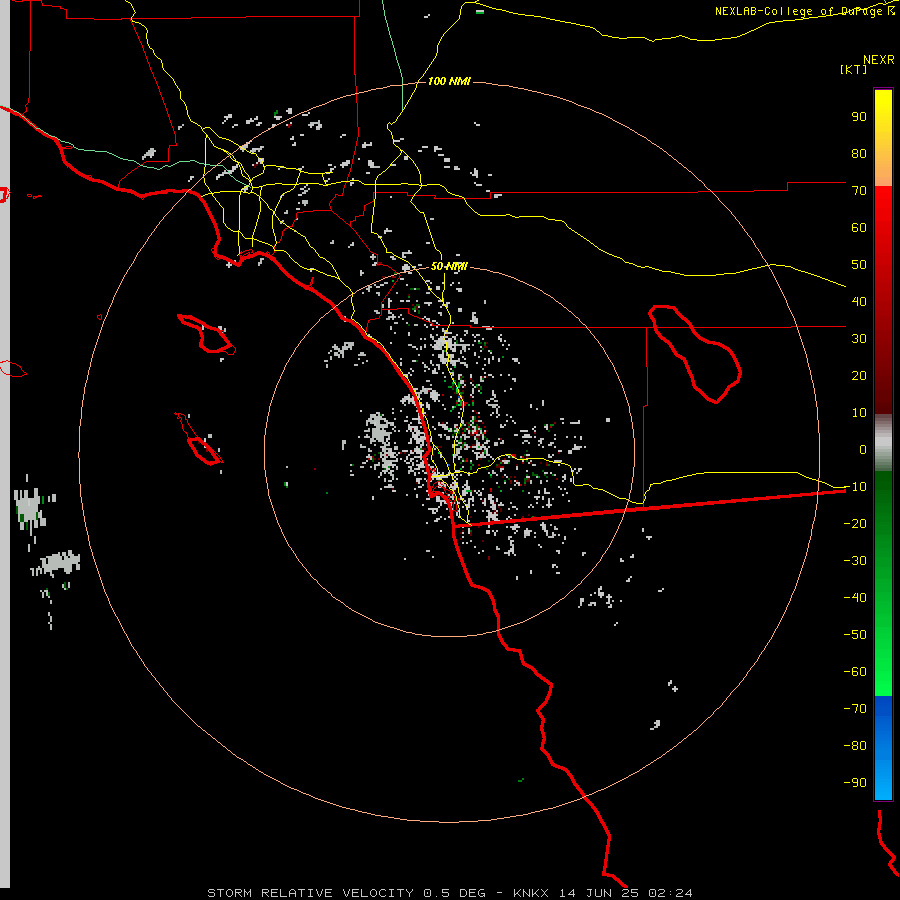Viewport: 900px width, 900px height.
Task: Click the [KT] units label above the scale
Action: (x=854, y=69)
